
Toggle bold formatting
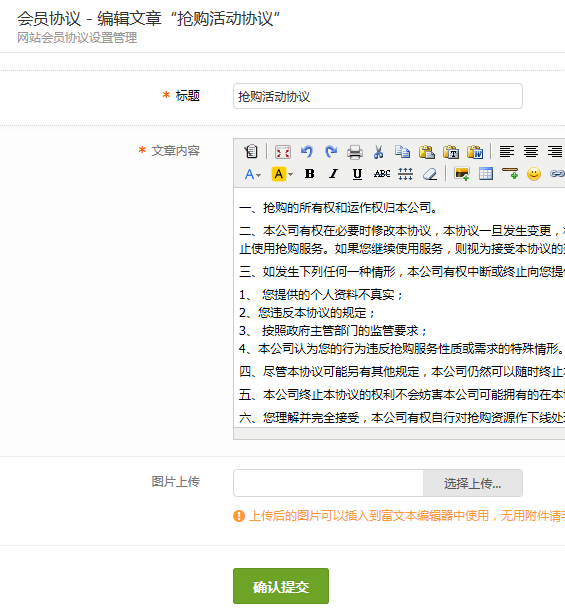pyautogui.click(x=309, y=174)
